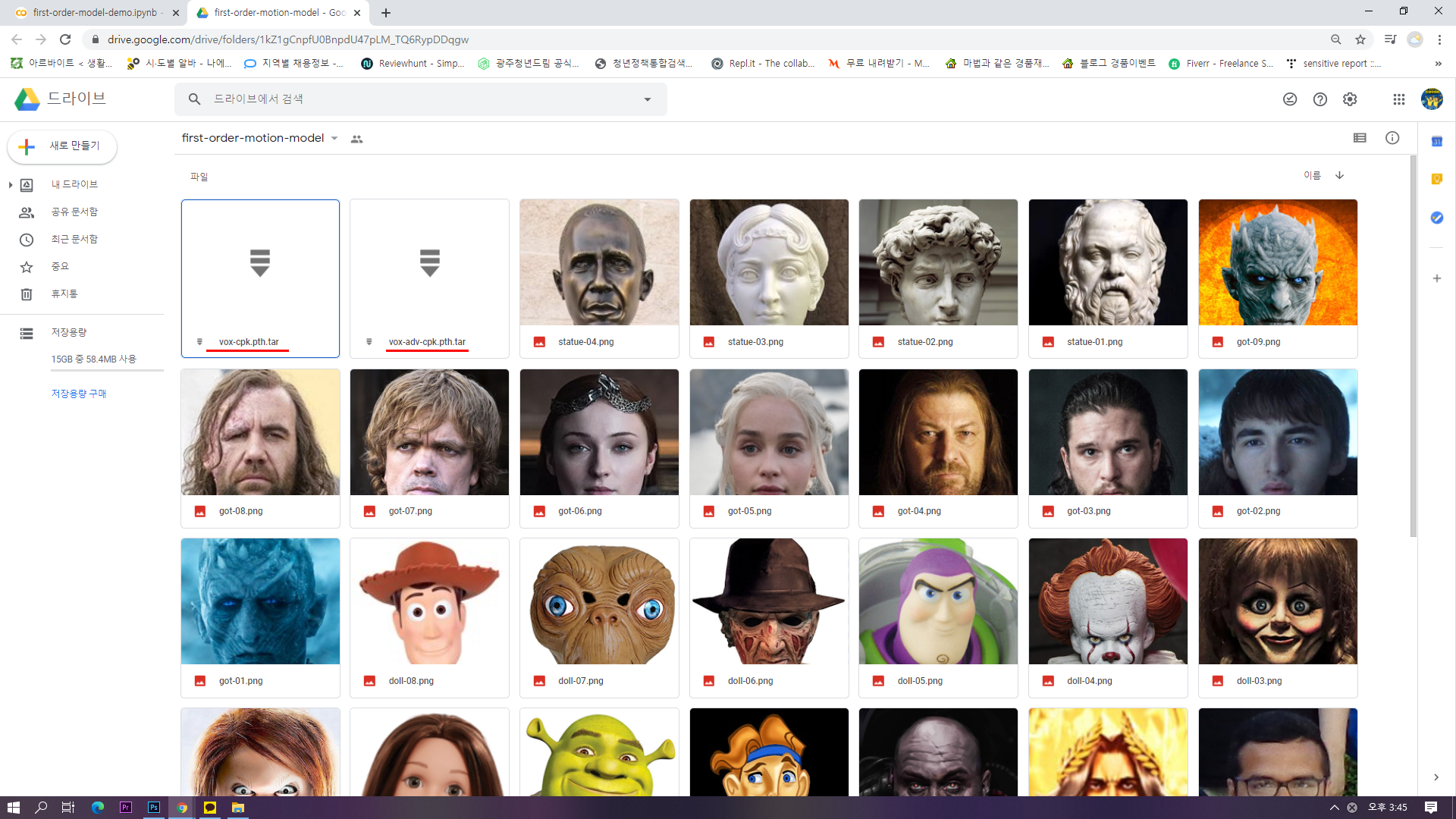Reverse sort direction arrow
Viewport: 1456px width, 819px height.
(x=1340, y=175)
